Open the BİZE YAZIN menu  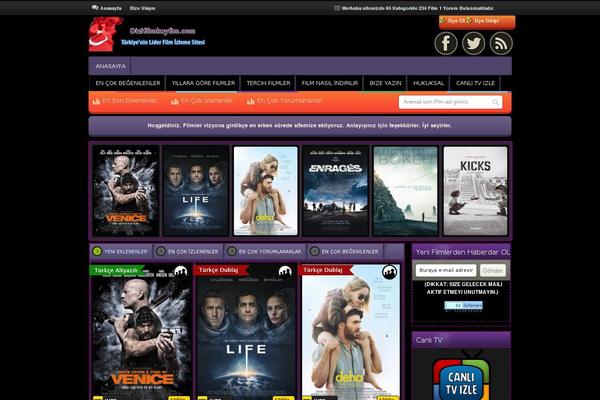pyautogui.click(x=385, y=83)
